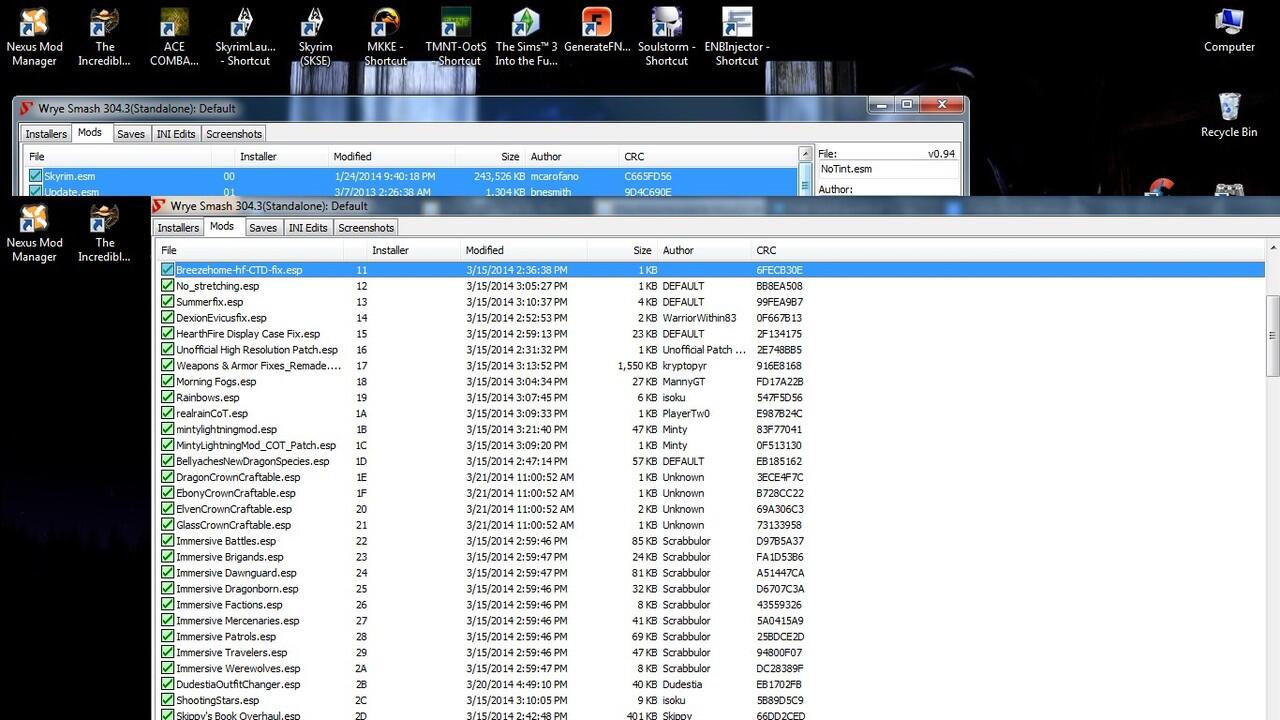This screenshot has height=720, width=1280.
Task: Sort by Author column in the front window
Action: pos(704,250)
